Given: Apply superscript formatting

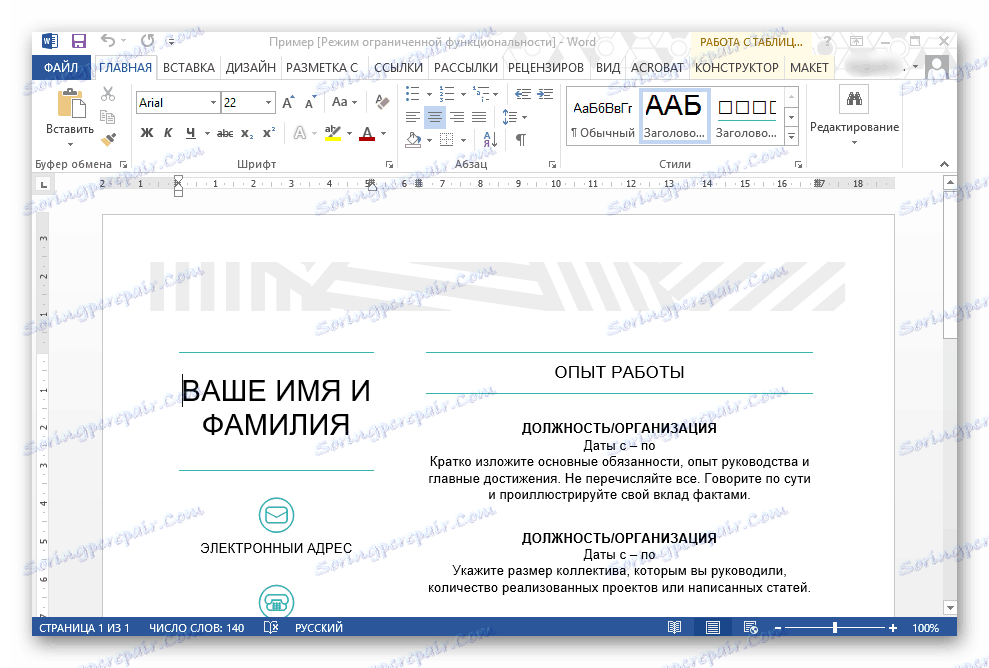Looking at the screenshot, I should tap(269, 132).
